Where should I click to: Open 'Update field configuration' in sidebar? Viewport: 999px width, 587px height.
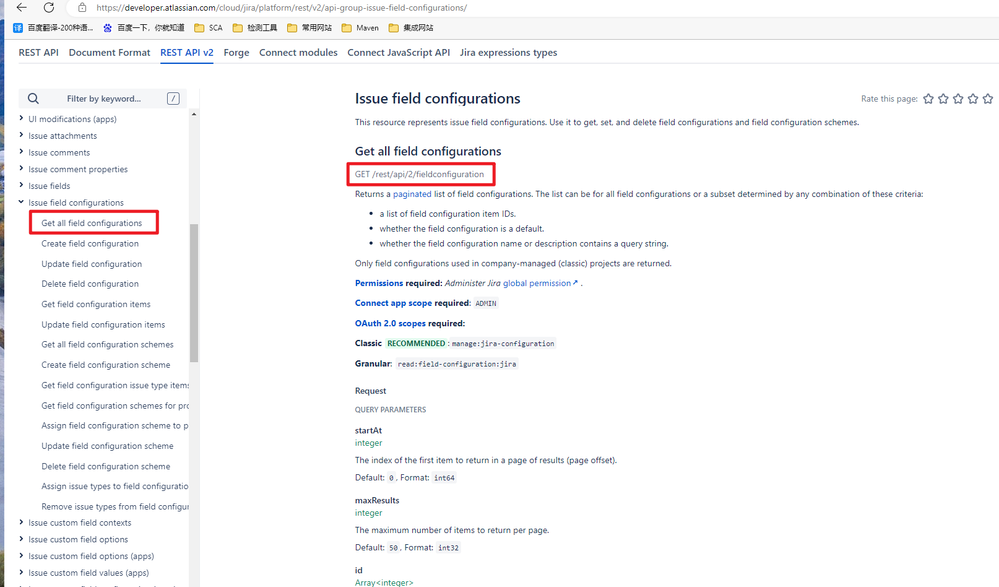pos(92,264)
